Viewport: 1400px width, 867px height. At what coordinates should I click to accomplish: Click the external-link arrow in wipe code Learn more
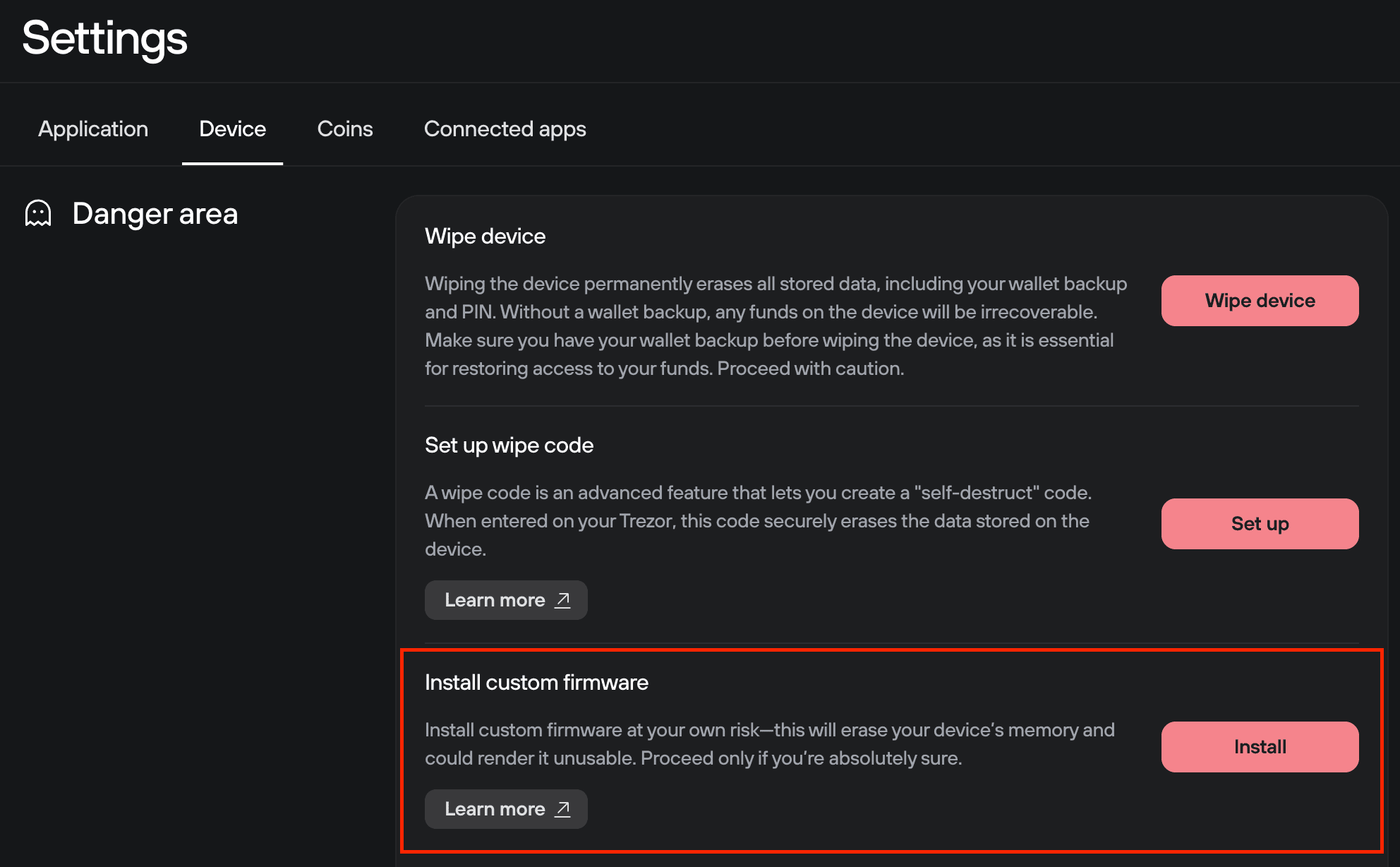[562, 599]
